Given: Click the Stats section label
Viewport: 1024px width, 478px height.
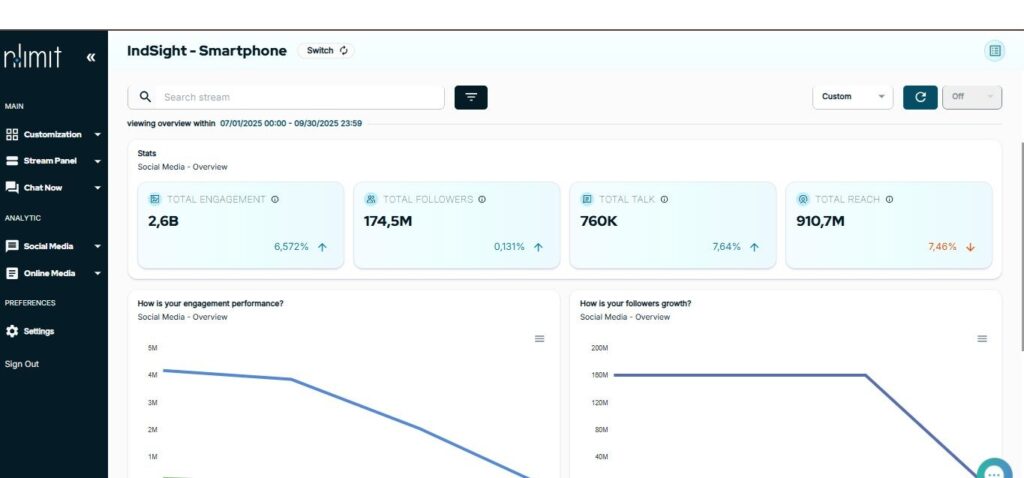Looking at the screenshot, I should coord(147,153).
